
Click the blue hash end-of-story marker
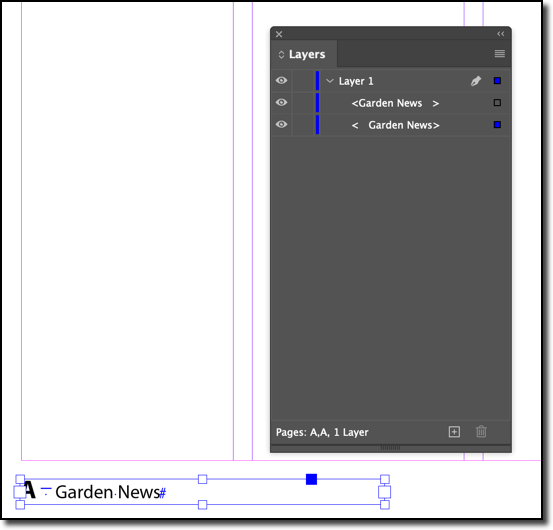point(163,493)
